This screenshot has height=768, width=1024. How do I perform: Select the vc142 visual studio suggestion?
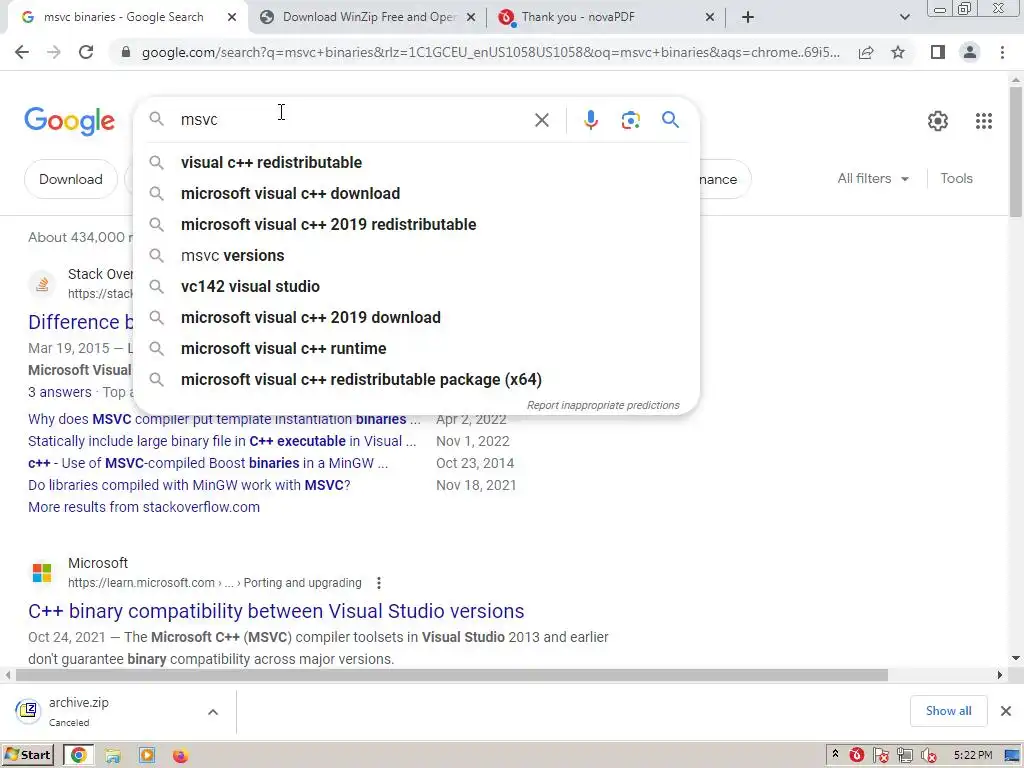(x=416, y=287)
